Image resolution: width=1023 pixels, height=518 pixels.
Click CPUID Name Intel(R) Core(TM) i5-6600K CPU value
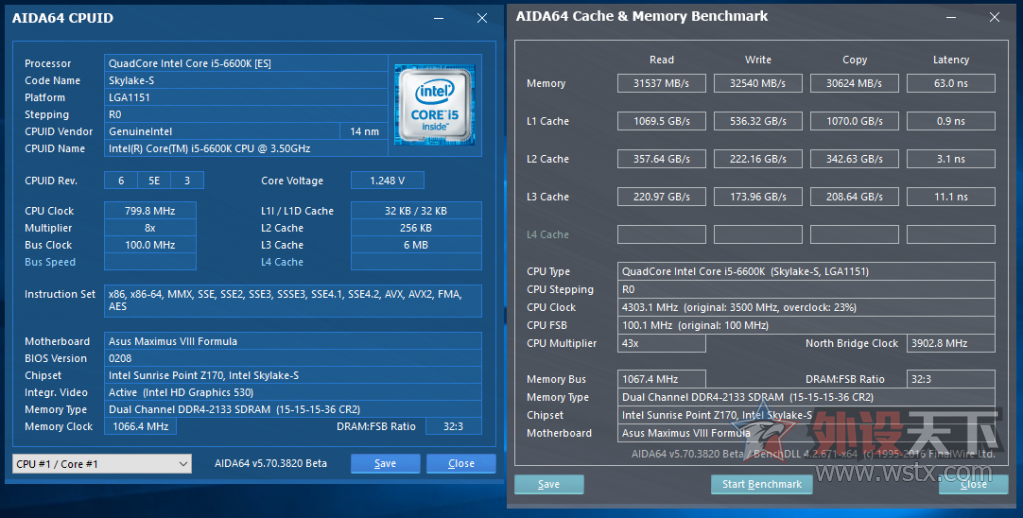pos(246,148)
